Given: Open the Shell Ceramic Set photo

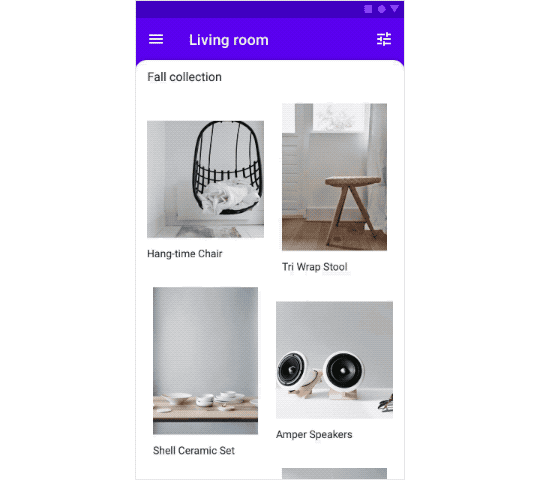Looking at the screenshot, I should (206, 361).
